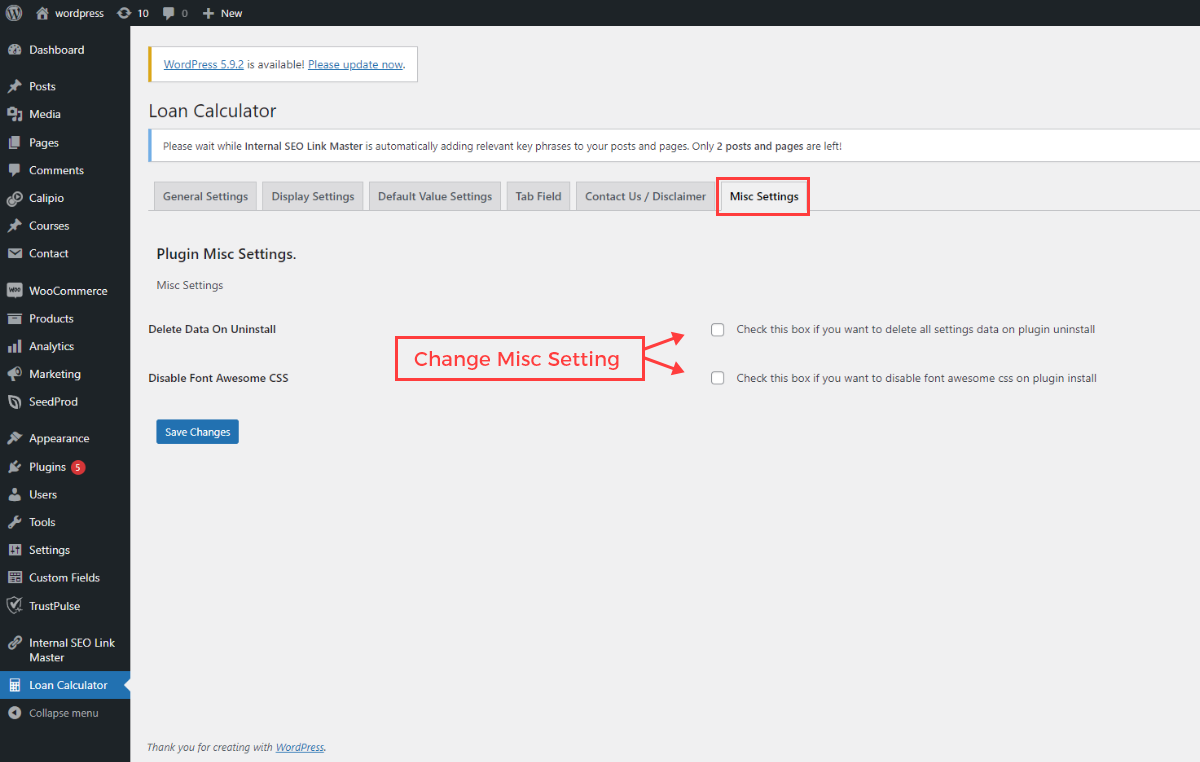Open the Settings menu label
The width and height of the screenshot is (1200, 762).
[x=49, y=550]
